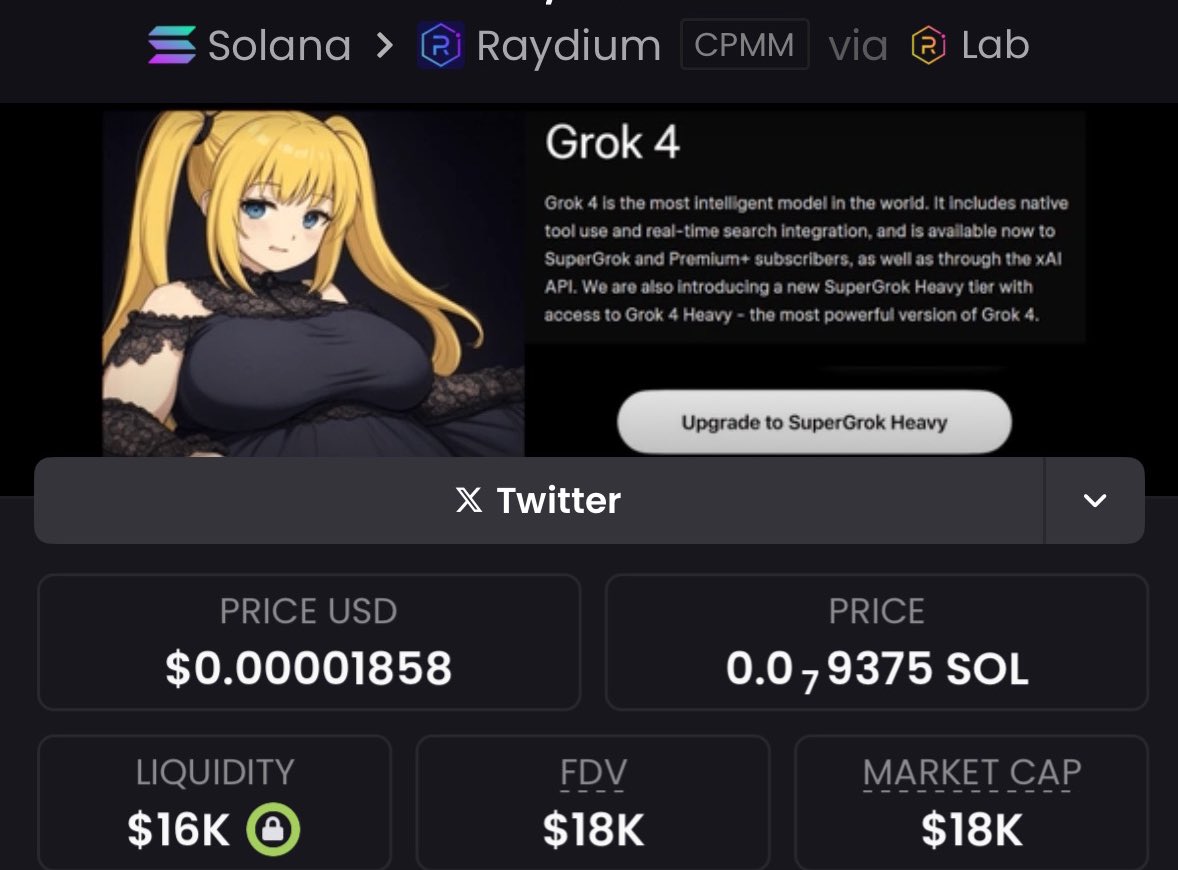Click the Solana chain name link
The height and width of the screenshot is (870, 1178).
pyautogui.click(x=279, y=46)
